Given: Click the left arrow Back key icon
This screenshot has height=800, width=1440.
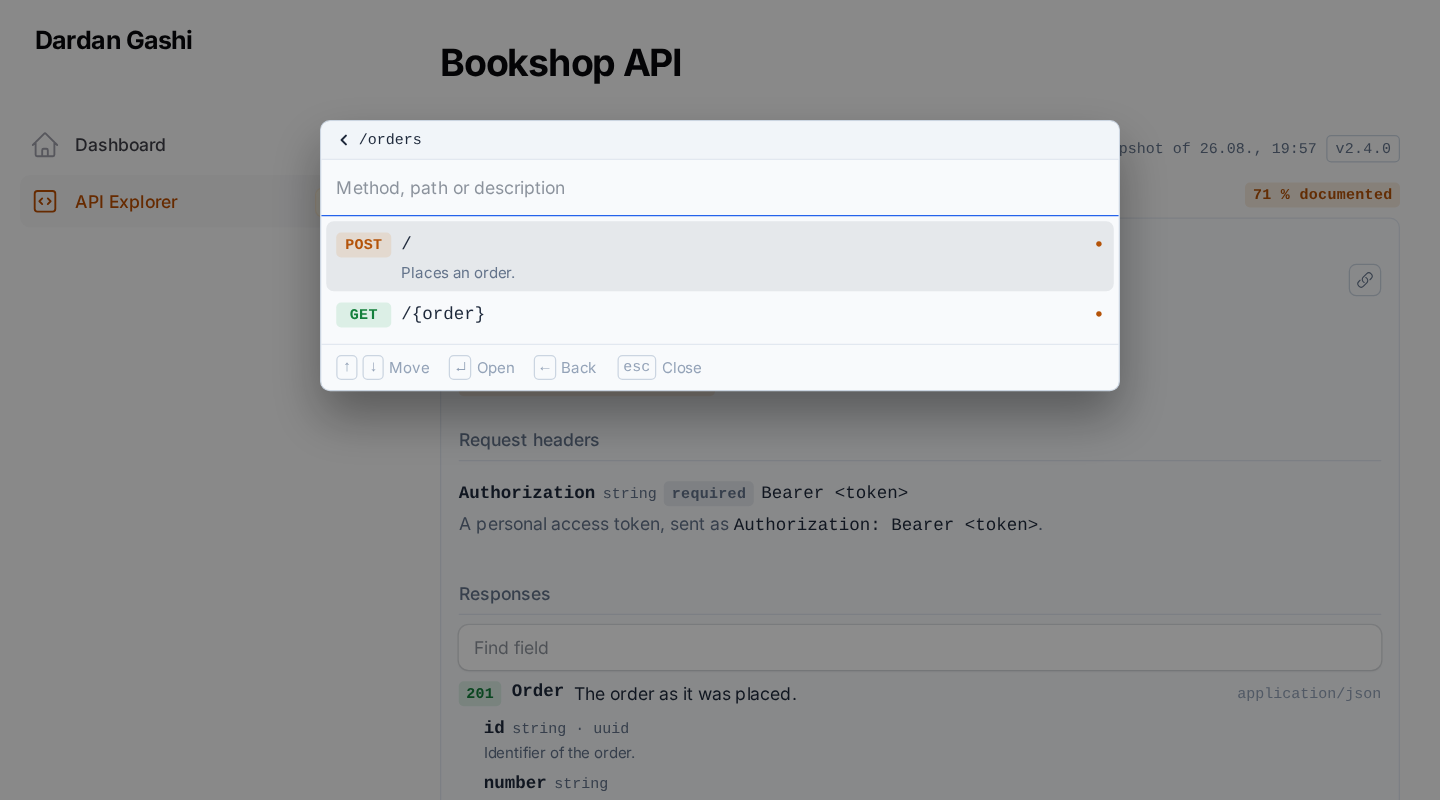Looking at the screenshot, I should point(545,367).
